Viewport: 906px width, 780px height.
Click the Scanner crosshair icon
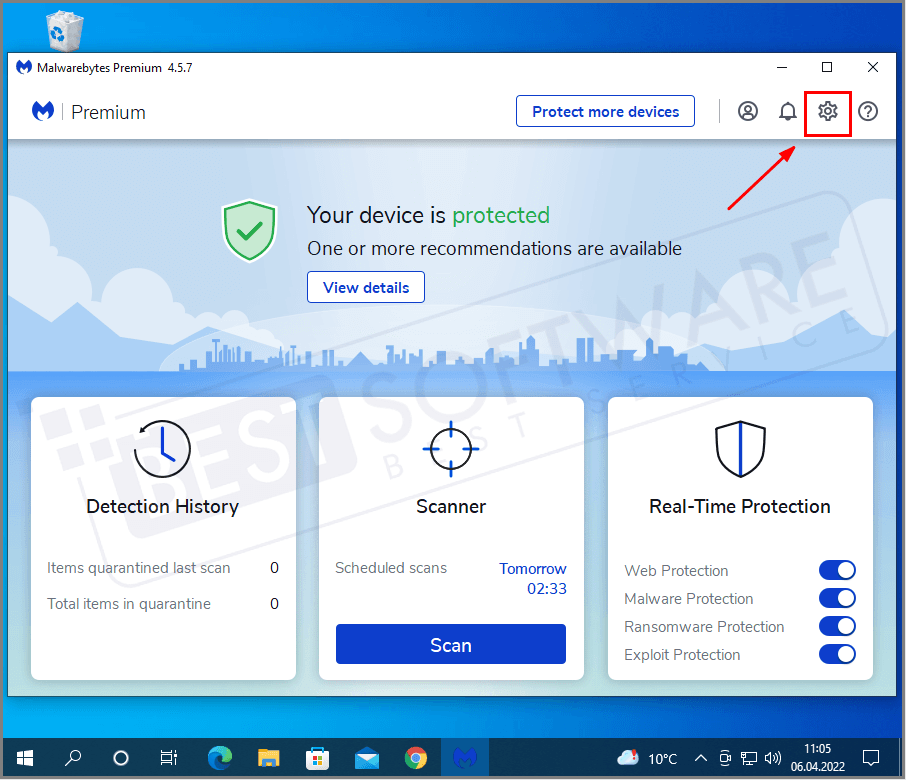[450, 449]
